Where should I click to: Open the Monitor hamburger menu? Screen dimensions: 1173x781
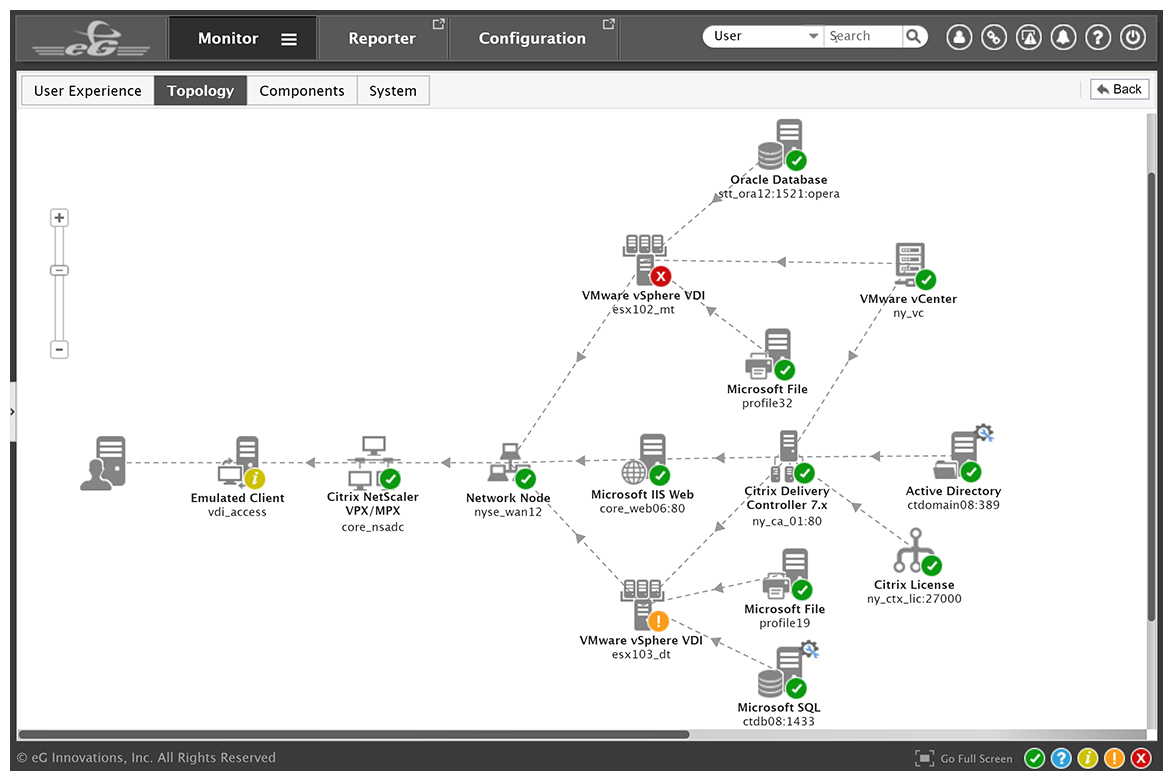pyautogui.click(x=289, y=39)
